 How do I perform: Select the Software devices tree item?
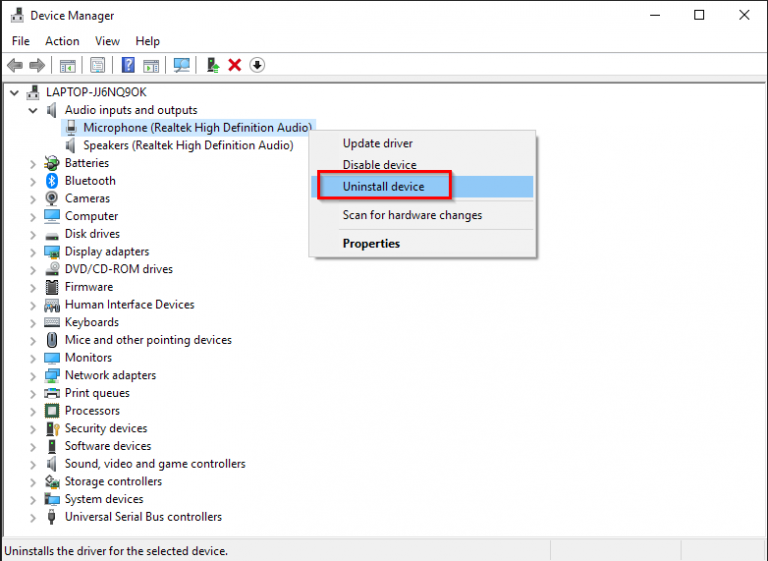point(108,446)
